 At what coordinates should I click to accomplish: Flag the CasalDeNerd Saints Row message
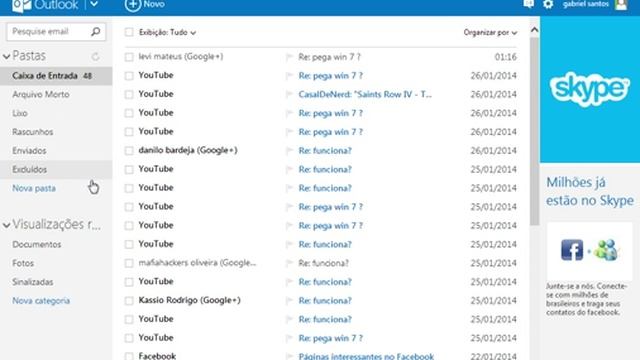(289, 94)
